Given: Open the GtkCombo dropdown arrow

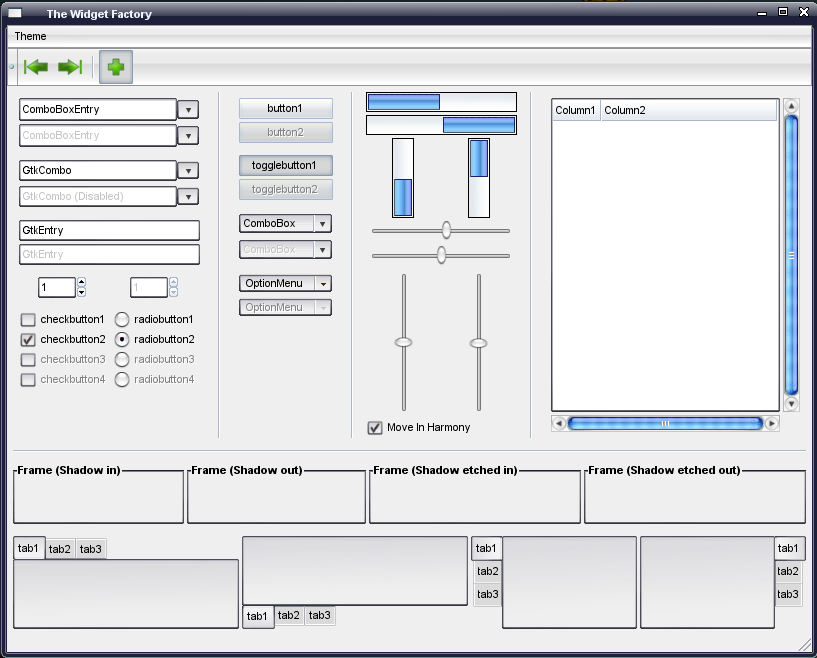Looking at the screenshot, I should click(x=188, y=170).
